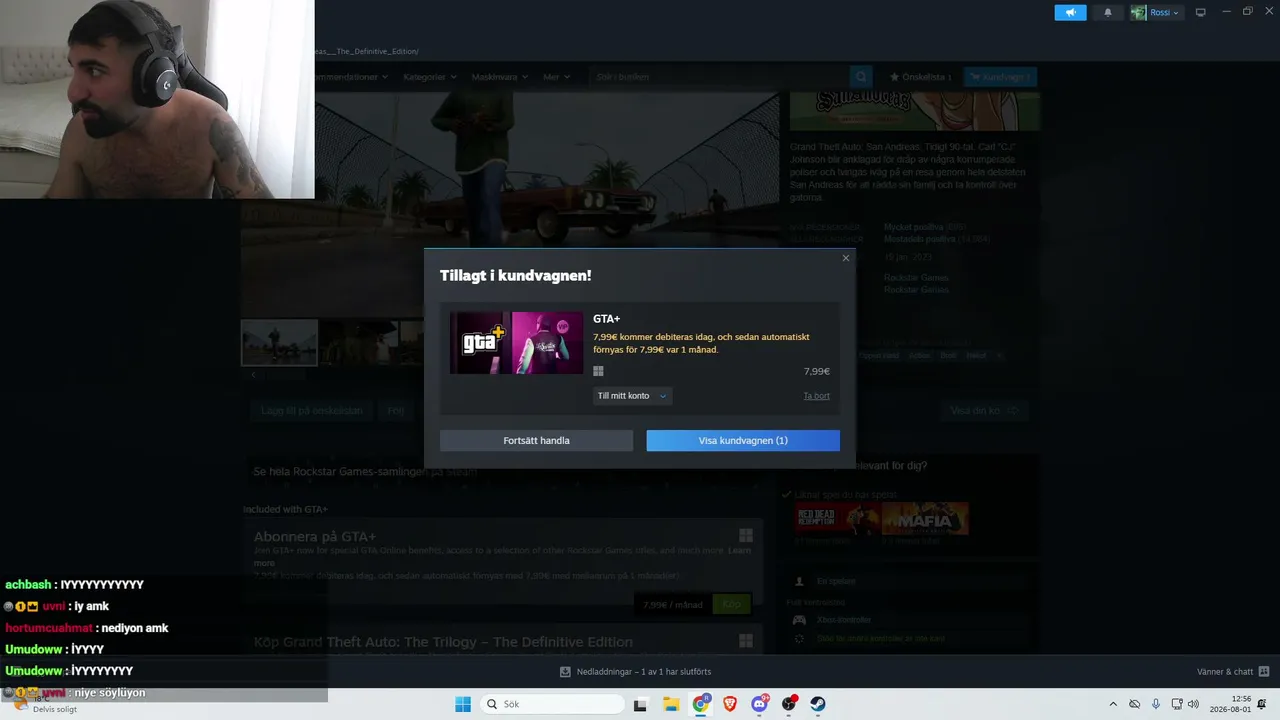Screen dimensions: 1280x720
Task: Click the Mafia game capsule
Action: [x=925, y=518]
